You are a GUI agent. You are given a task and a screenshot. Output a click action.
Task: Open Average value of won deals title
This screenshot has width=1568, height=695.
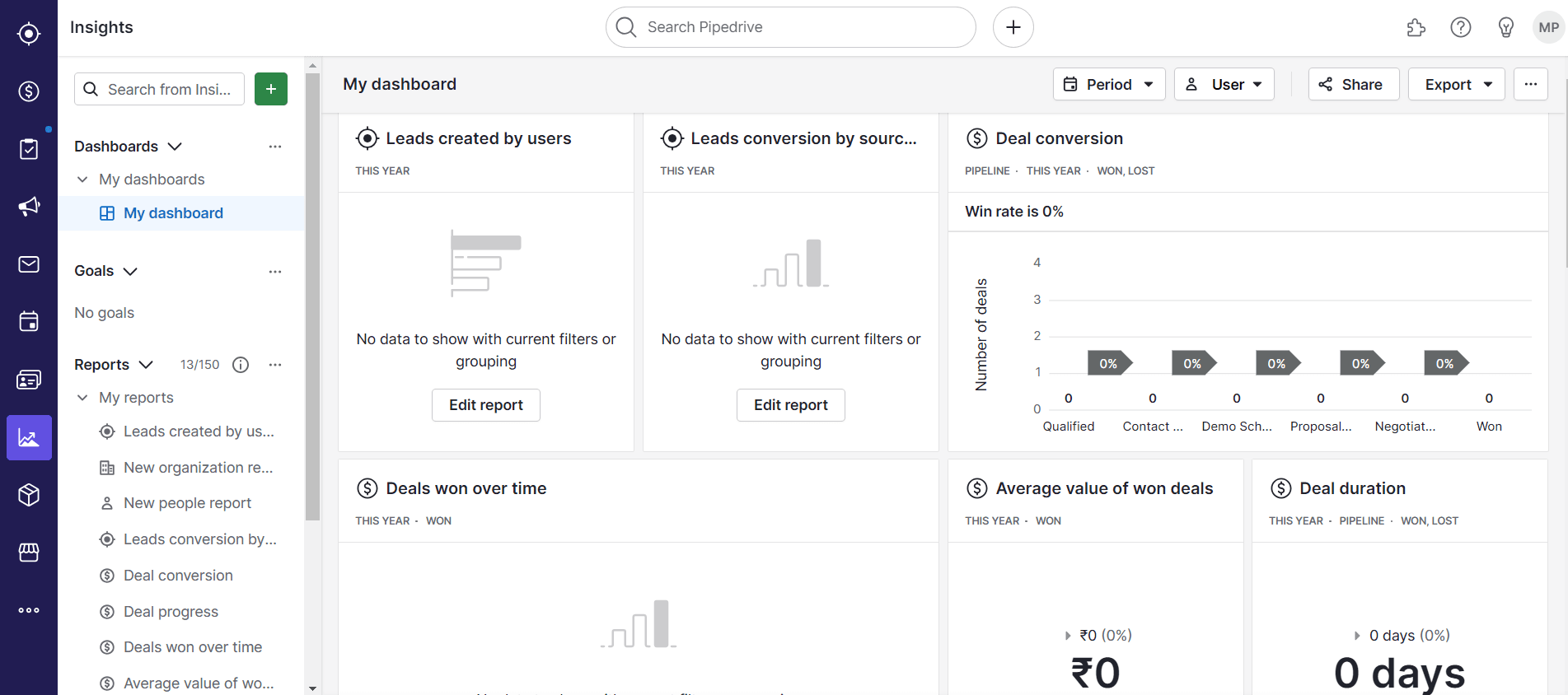pos(1104,488)
